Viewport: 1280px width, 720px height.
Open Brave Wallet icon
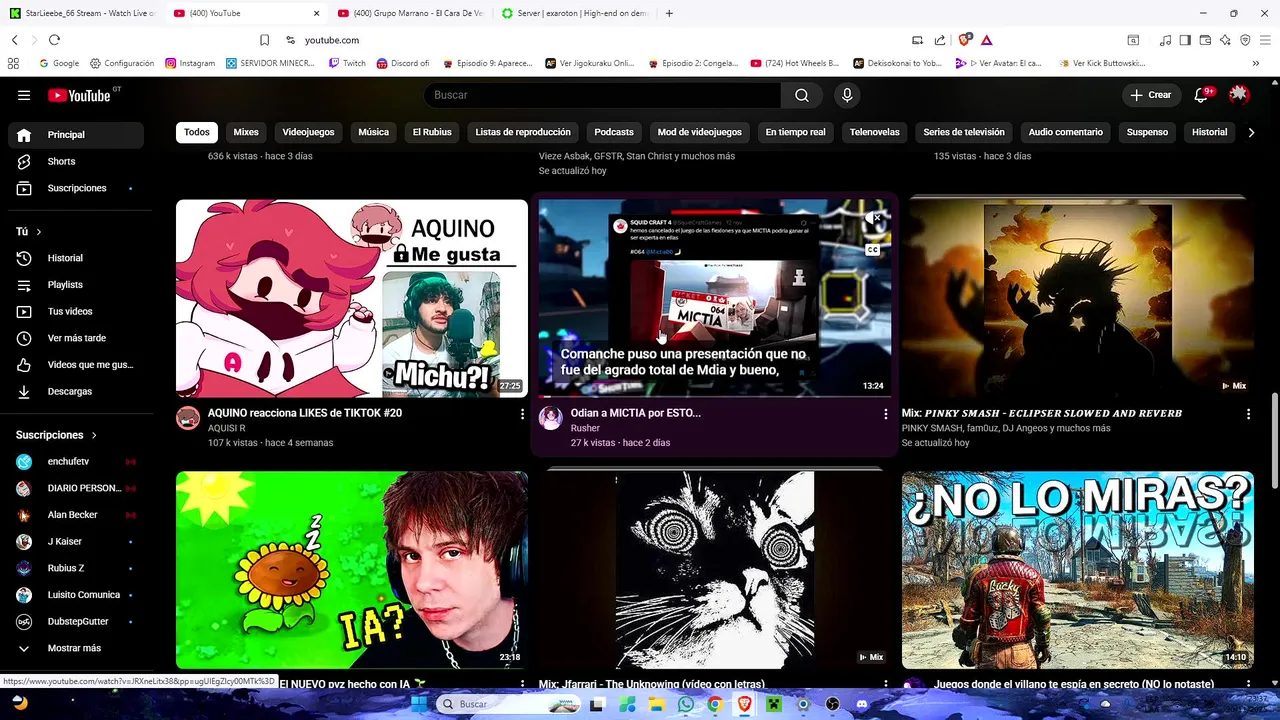coord(1205,40)
